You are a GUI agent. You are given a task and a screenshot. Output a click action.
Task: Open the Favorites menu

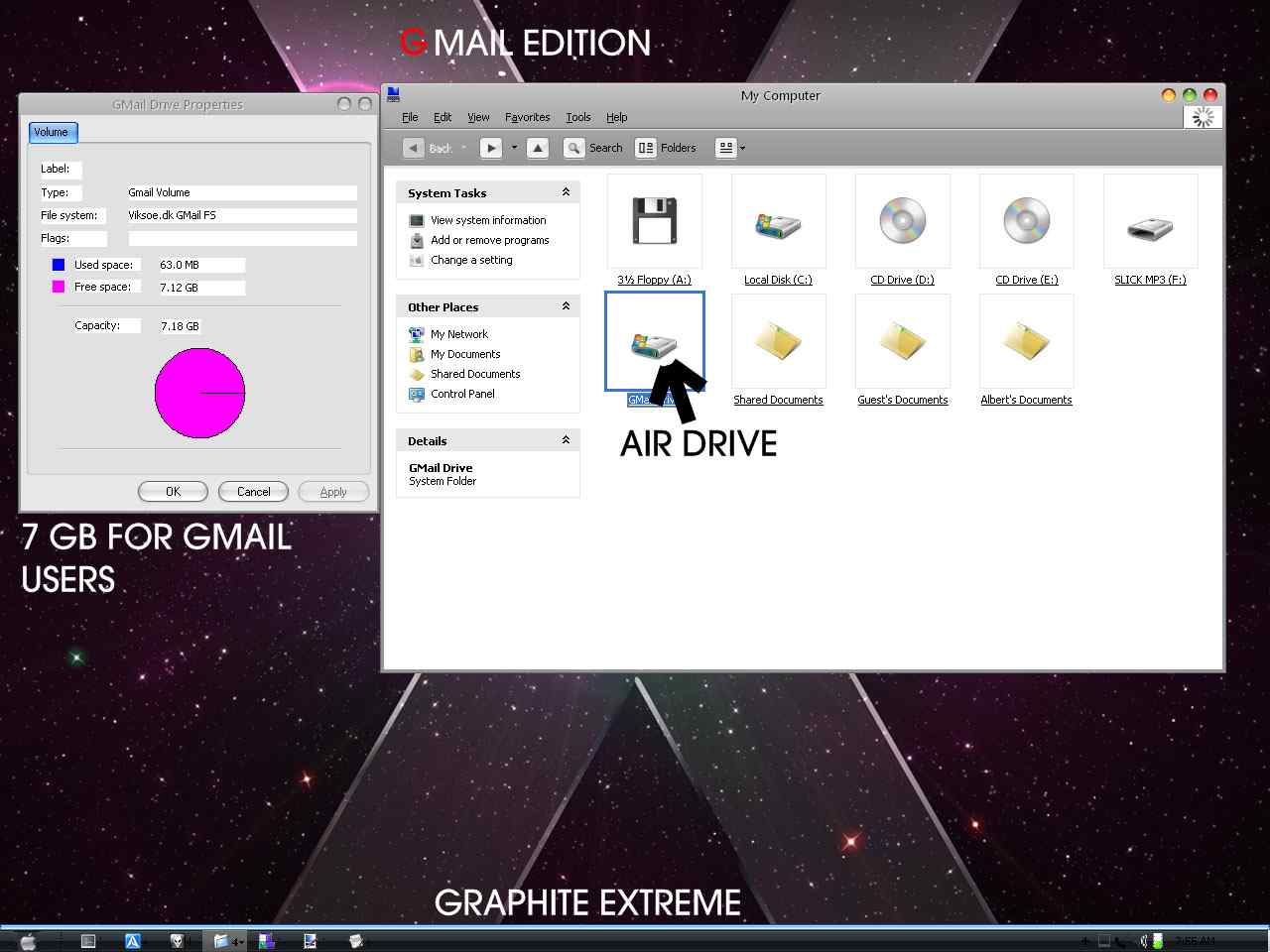(x=527, y=117)
